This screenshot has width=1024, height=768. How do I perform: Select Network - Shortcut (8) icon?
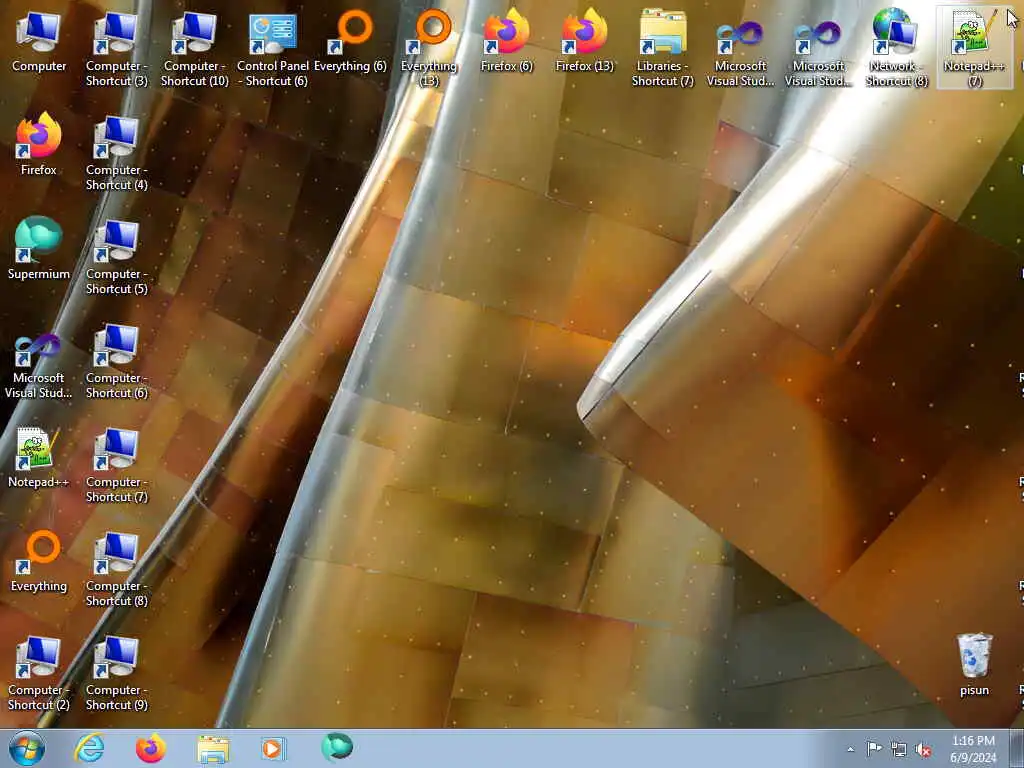(x=897, y=49)
